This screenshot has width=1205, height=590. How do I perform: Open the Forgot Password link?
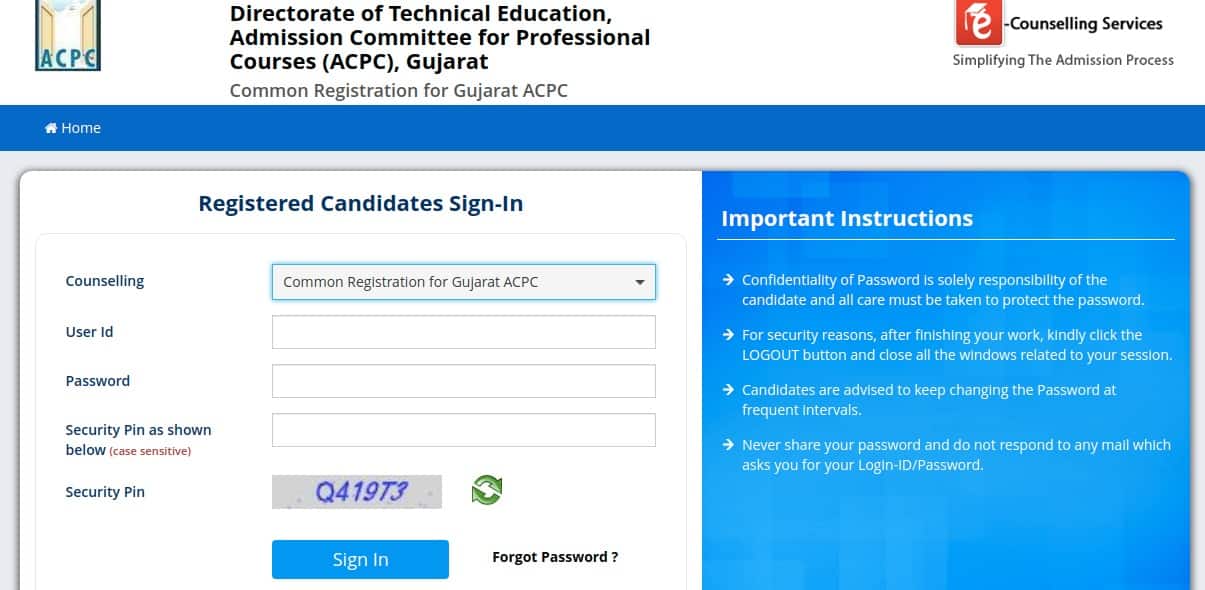[555, 557]
